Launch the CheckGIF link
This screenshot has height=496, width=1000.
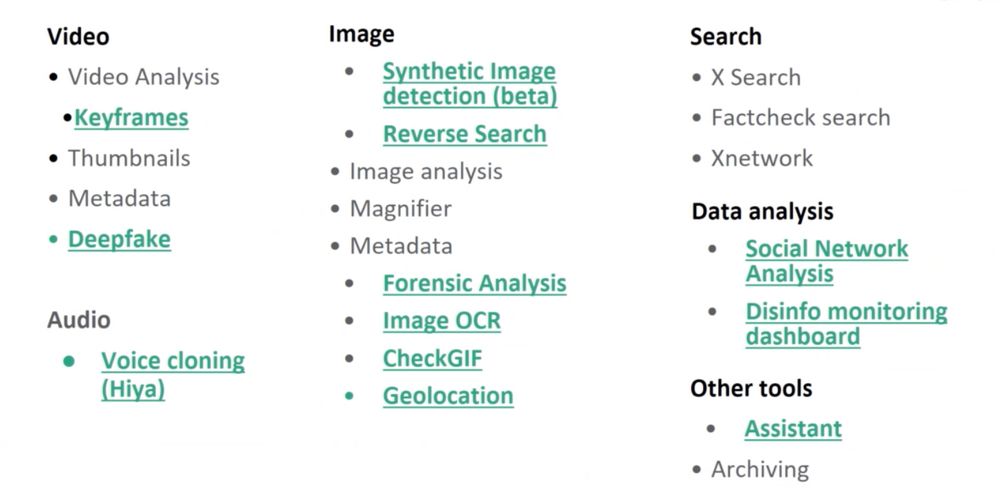coord(432,358)
